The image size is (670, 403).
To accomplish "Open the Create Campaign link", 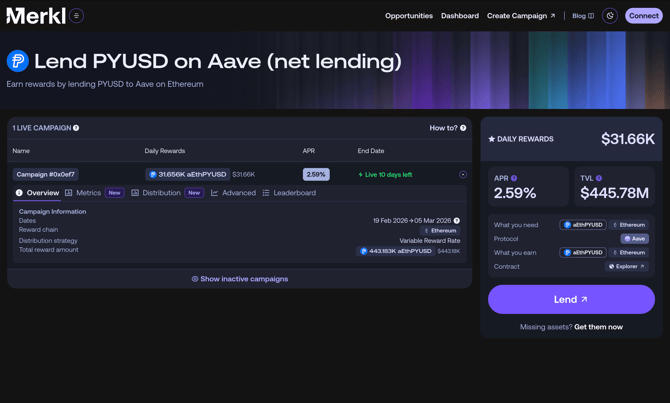I will 521,16.
